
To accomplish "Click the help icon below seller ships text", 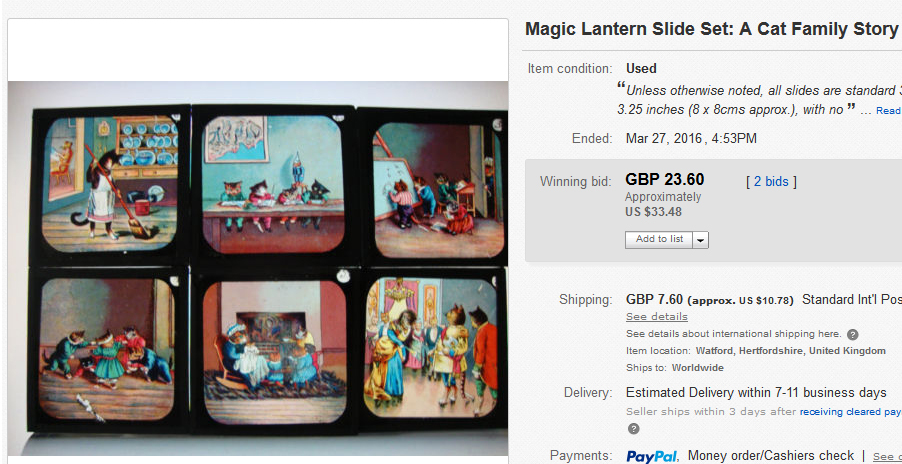I will click(x=633, y=429).
